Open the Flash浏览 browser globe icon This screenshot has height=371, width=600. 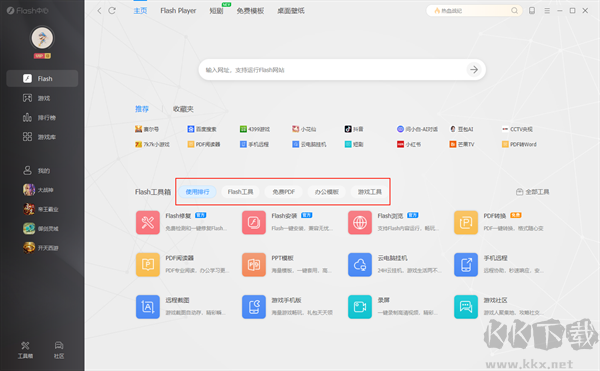coord(360,222)
